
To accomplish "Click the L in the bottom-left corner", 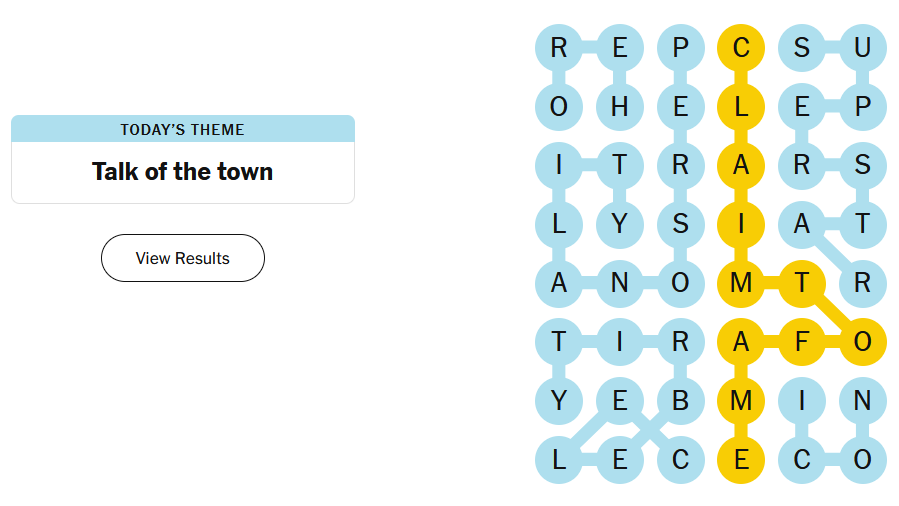I will coord(559,460).
